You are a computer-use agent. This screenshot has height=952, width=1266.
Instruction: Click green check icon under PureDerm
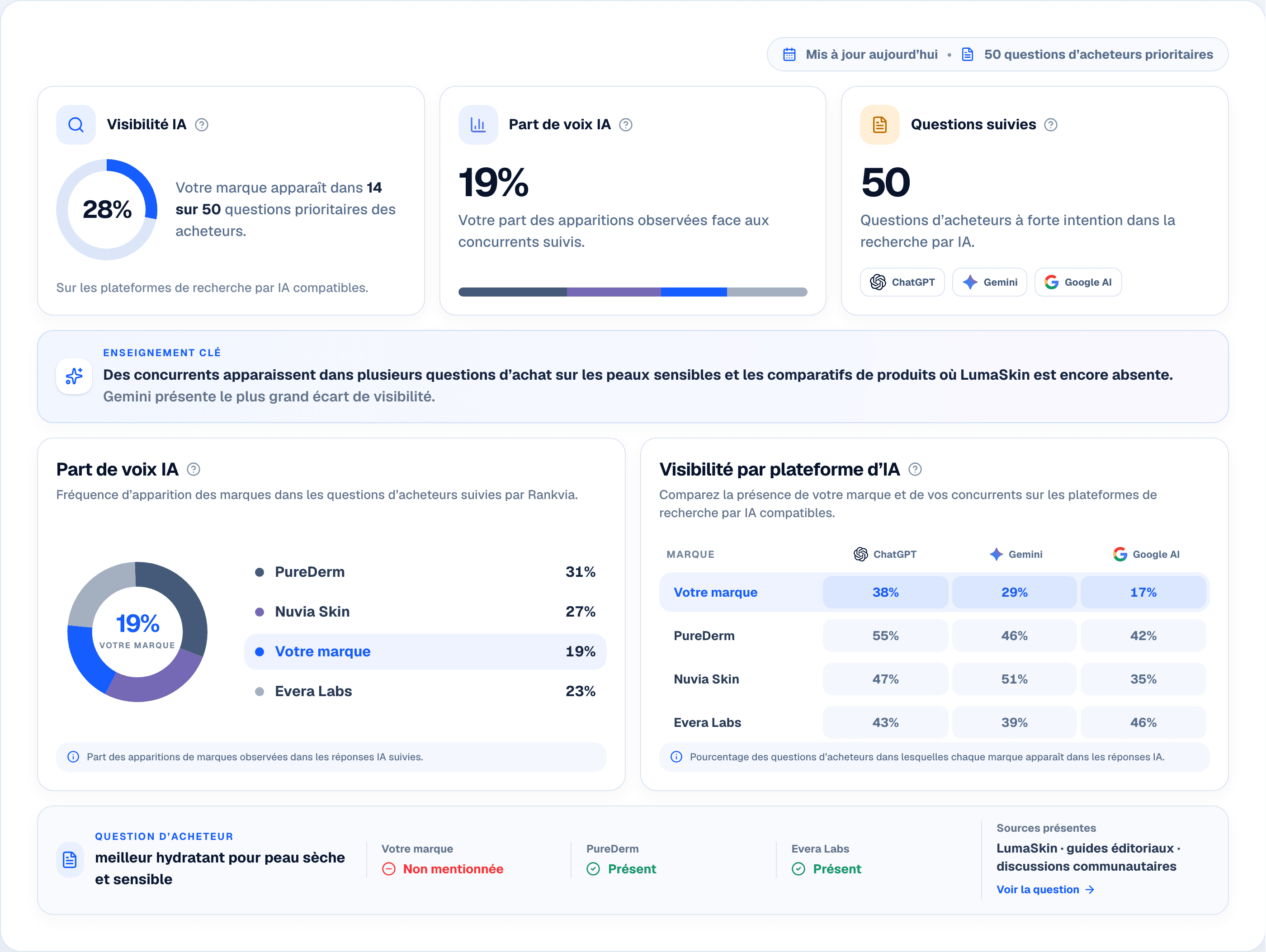point(593,869)
